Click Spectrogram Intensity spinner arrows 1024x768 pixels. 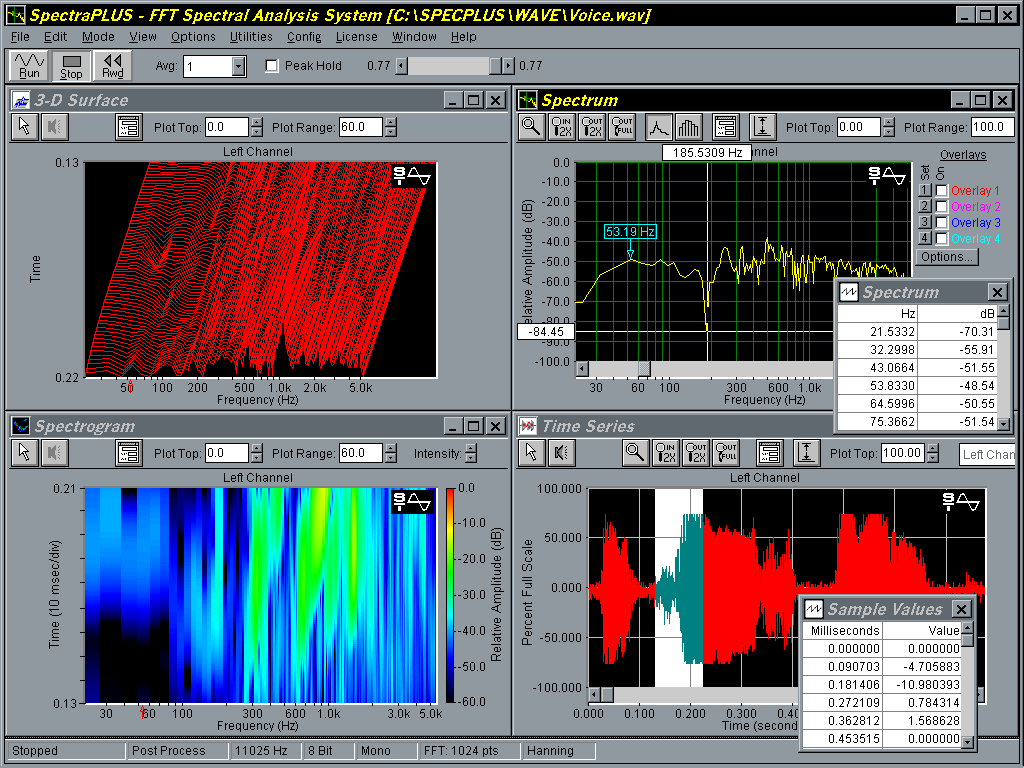(472, 453)
